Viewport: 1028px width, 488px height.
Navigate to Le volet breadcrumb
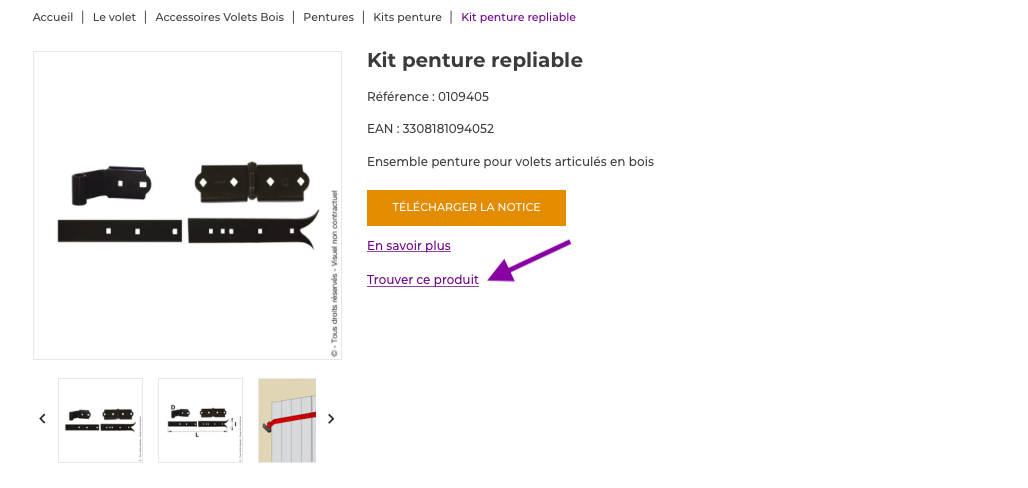[x=114, y=17]
